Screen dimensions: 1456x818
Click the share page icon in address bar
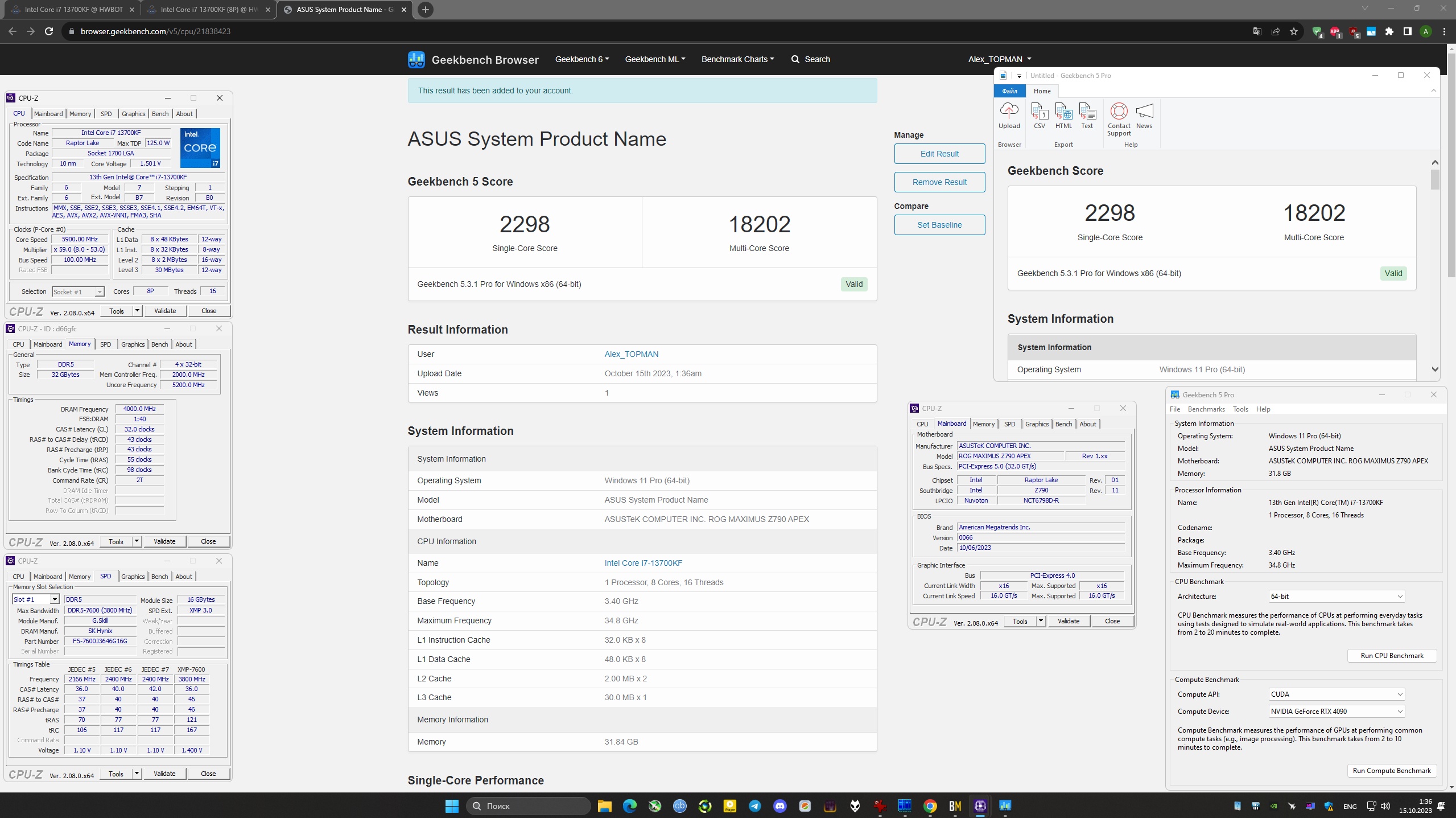click(1275, 31)
